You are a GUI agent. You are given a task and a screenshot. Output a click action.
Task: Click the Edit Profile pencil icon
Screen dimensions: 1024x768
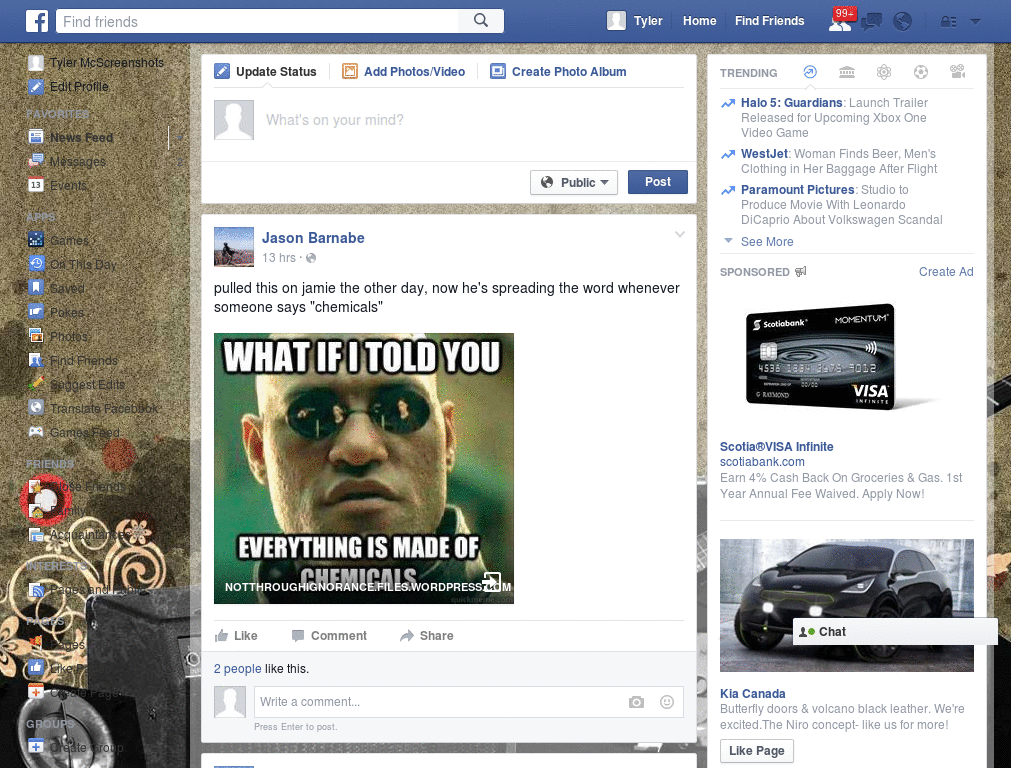click(x=36, y=86)
